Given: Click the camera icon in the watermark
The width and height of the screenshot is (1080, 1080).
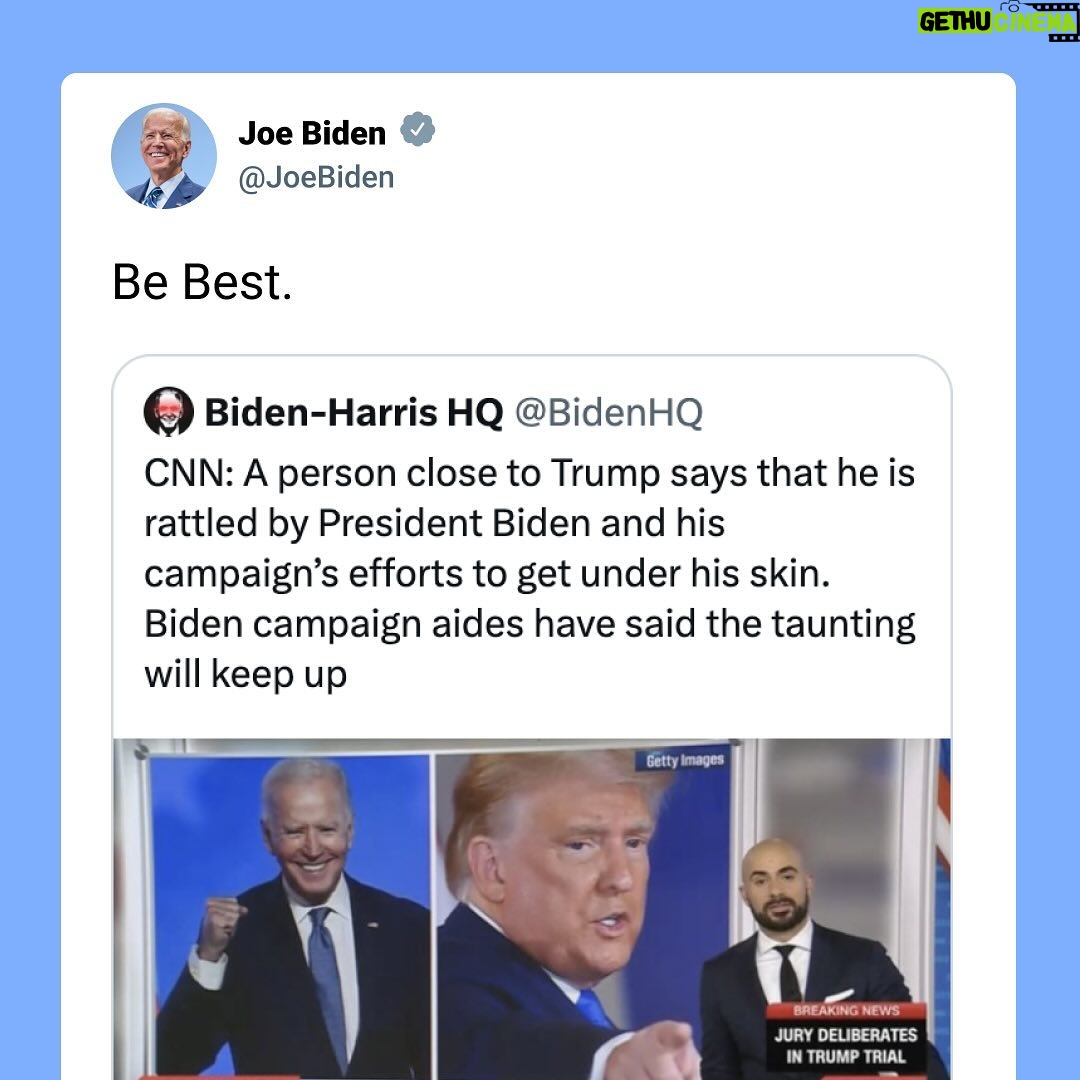Looking at the screenshot, I should click(1013, 6).
